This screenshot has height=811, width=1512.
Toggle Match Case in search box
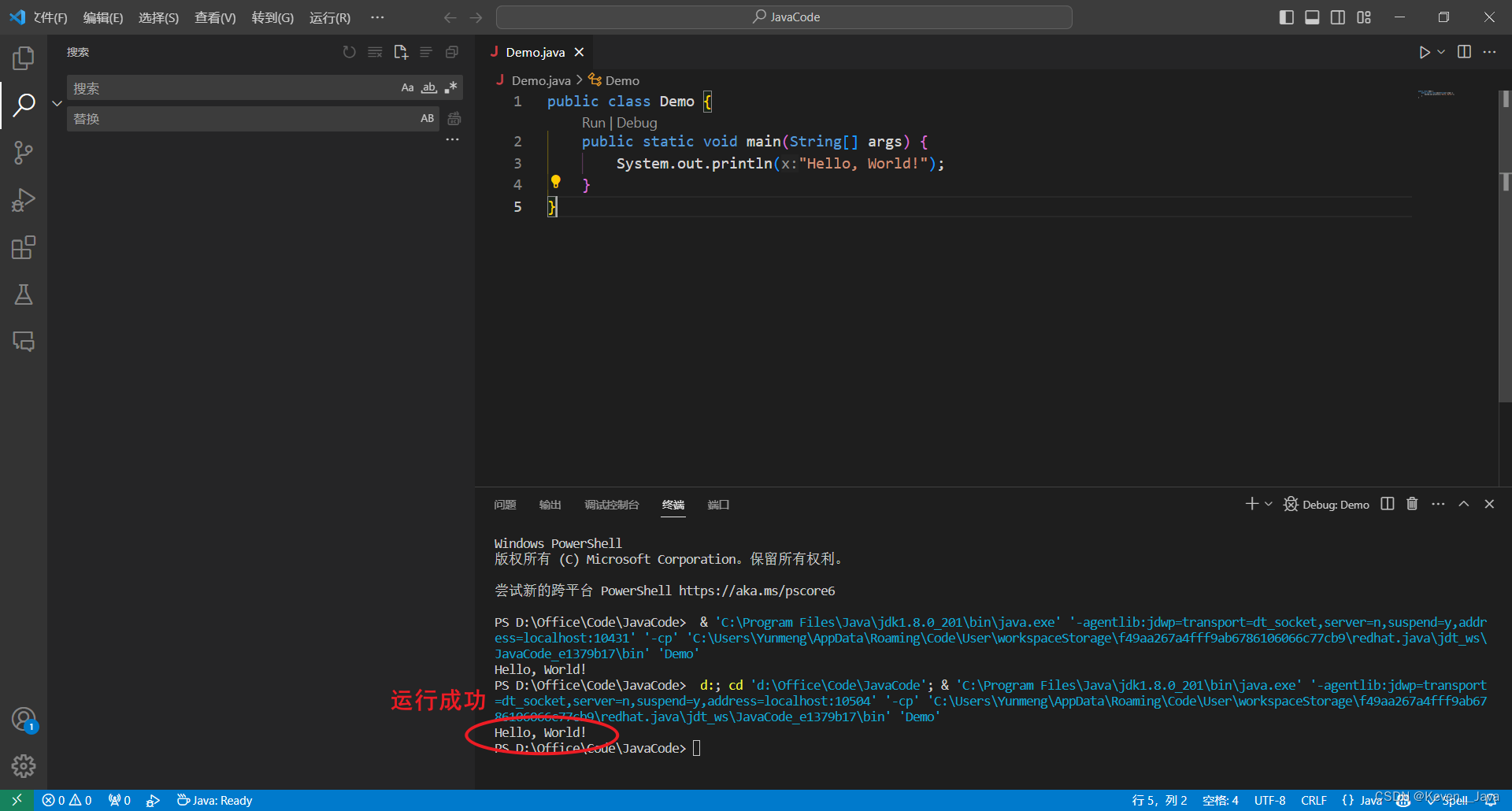click(x=407, y=87)
